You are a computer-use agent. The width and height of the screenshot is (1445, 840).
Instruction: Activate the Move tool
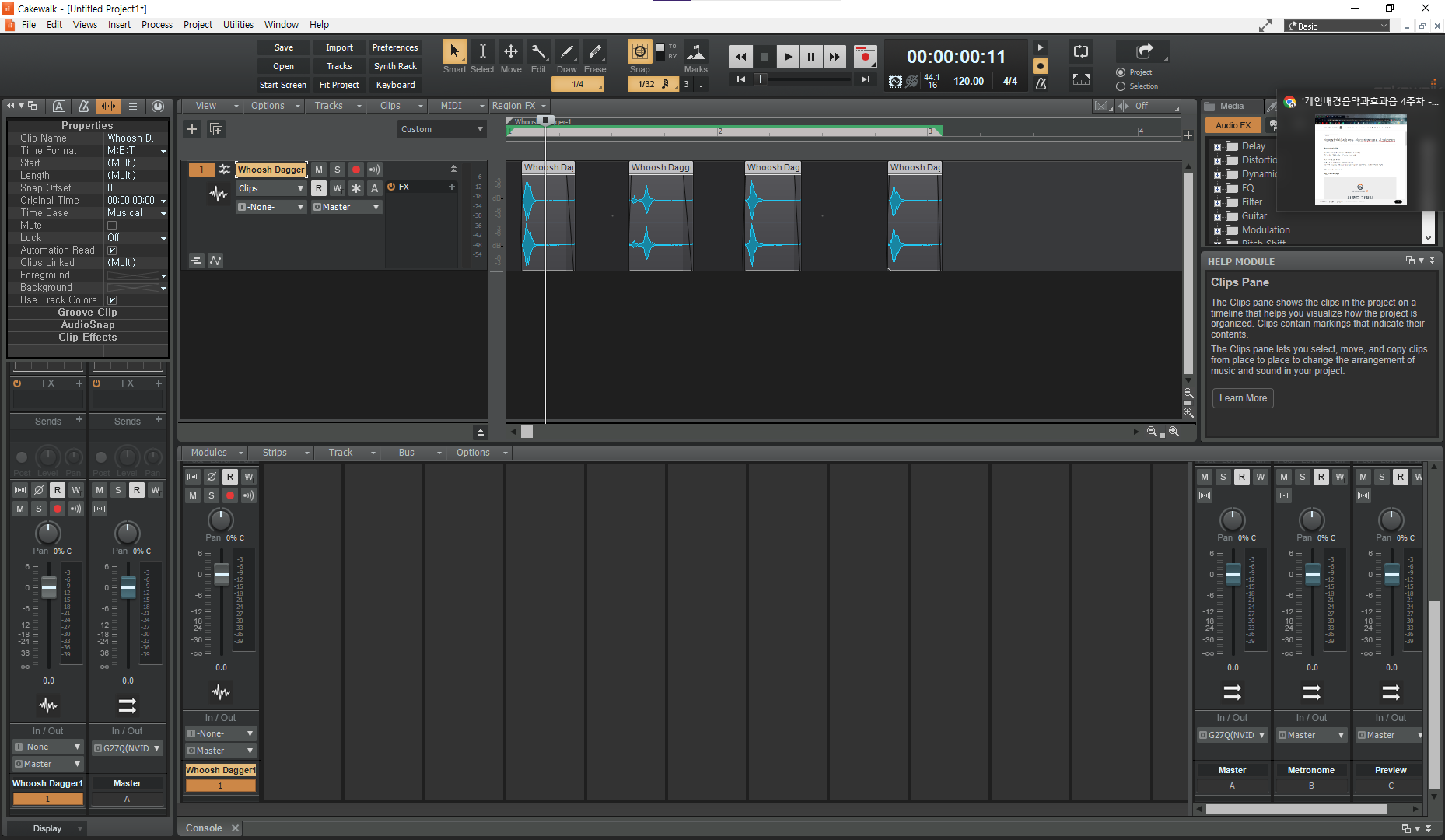pyautogui.click(x=511, y=52)
